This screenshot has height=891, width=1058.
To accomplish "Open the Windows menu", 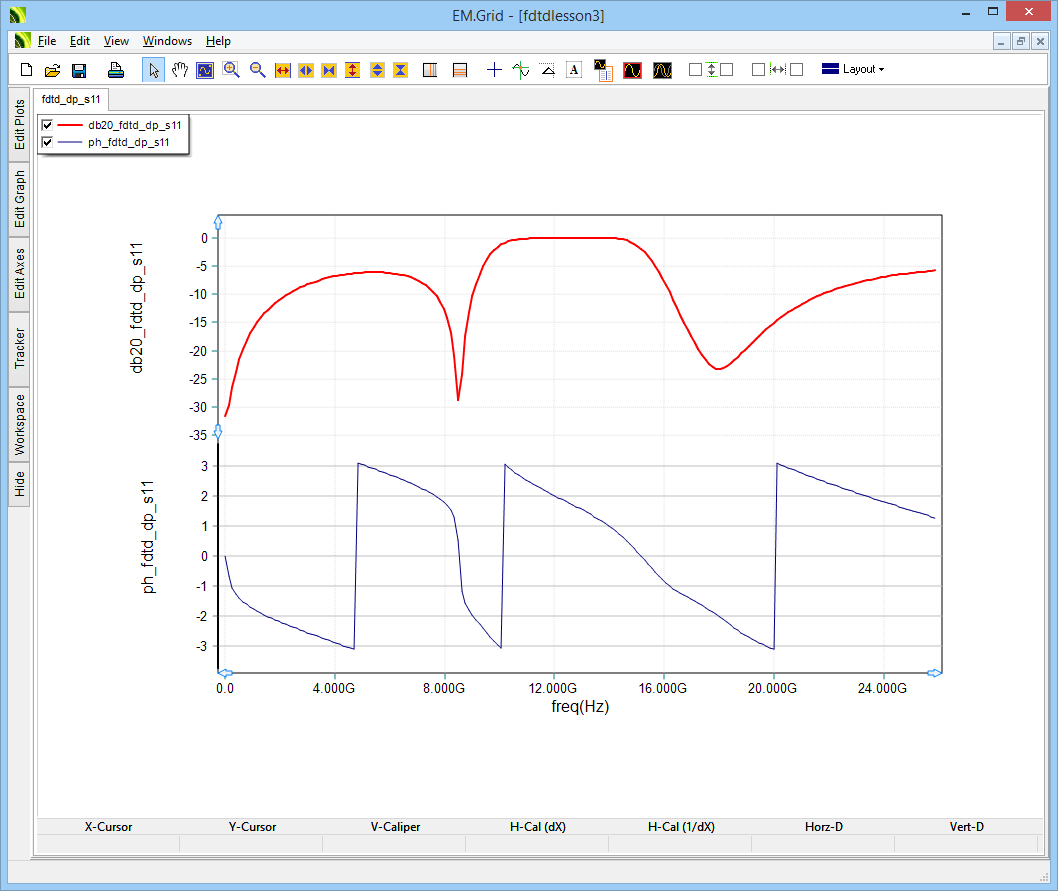I will pos(167,41).
